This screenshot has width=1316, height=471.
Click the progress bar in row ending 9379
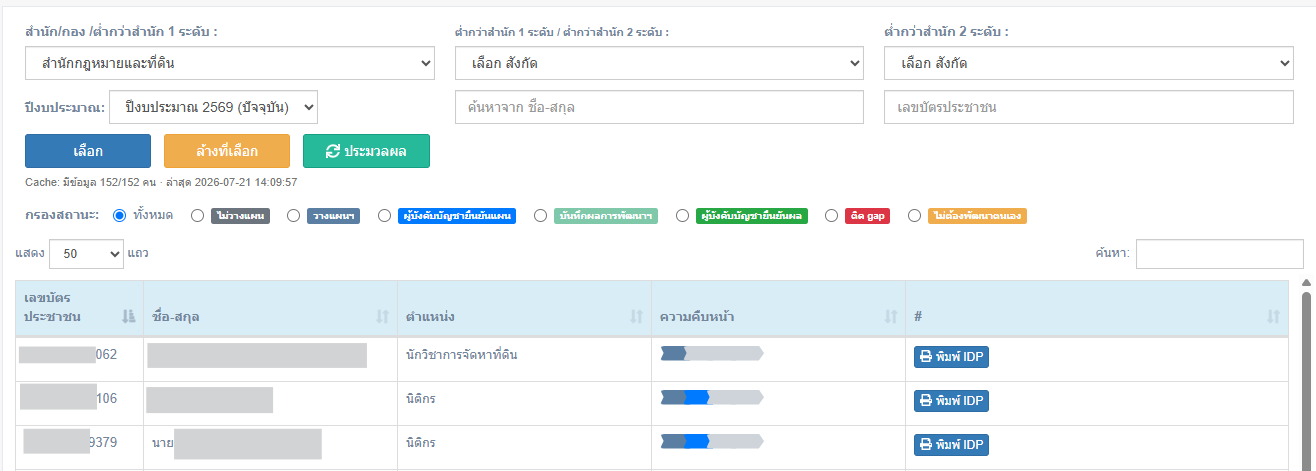click(712, 440)
